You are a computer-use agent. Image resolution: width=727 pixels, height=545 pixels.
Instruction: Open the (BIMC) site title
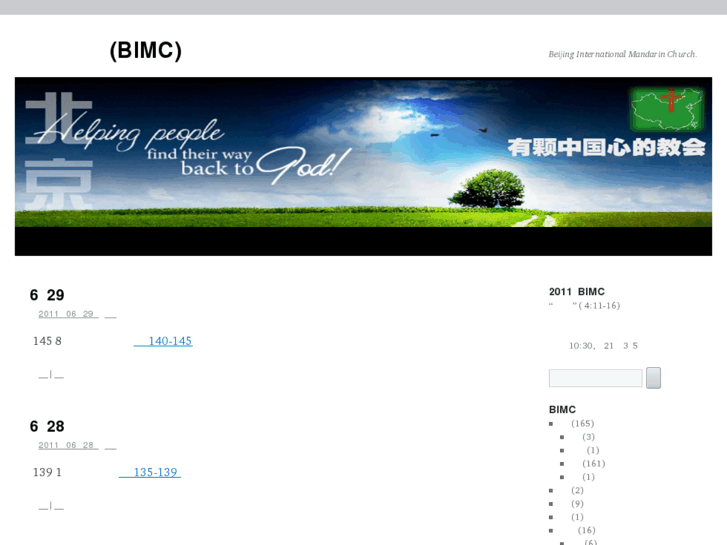click(145, 50)
